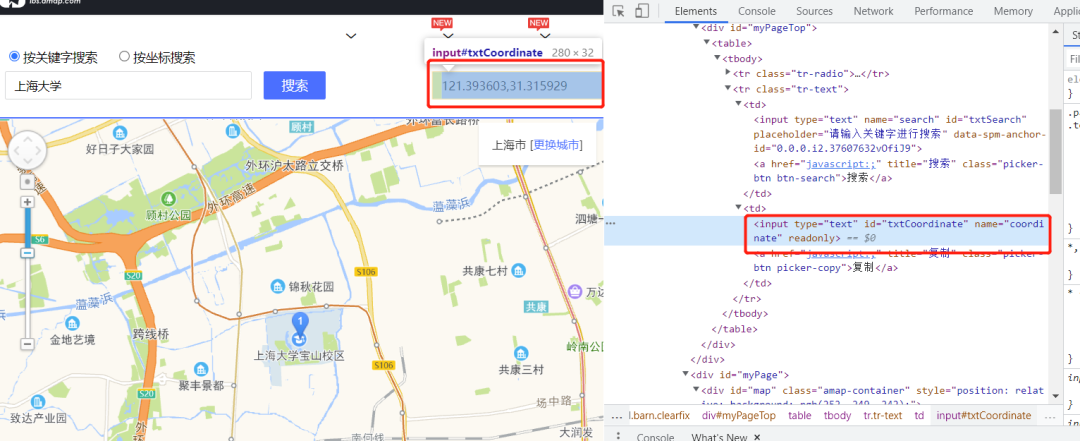Select the 按坐标搜索 radio button
The height and width of the screenshot is (441, 1080).
125,57
